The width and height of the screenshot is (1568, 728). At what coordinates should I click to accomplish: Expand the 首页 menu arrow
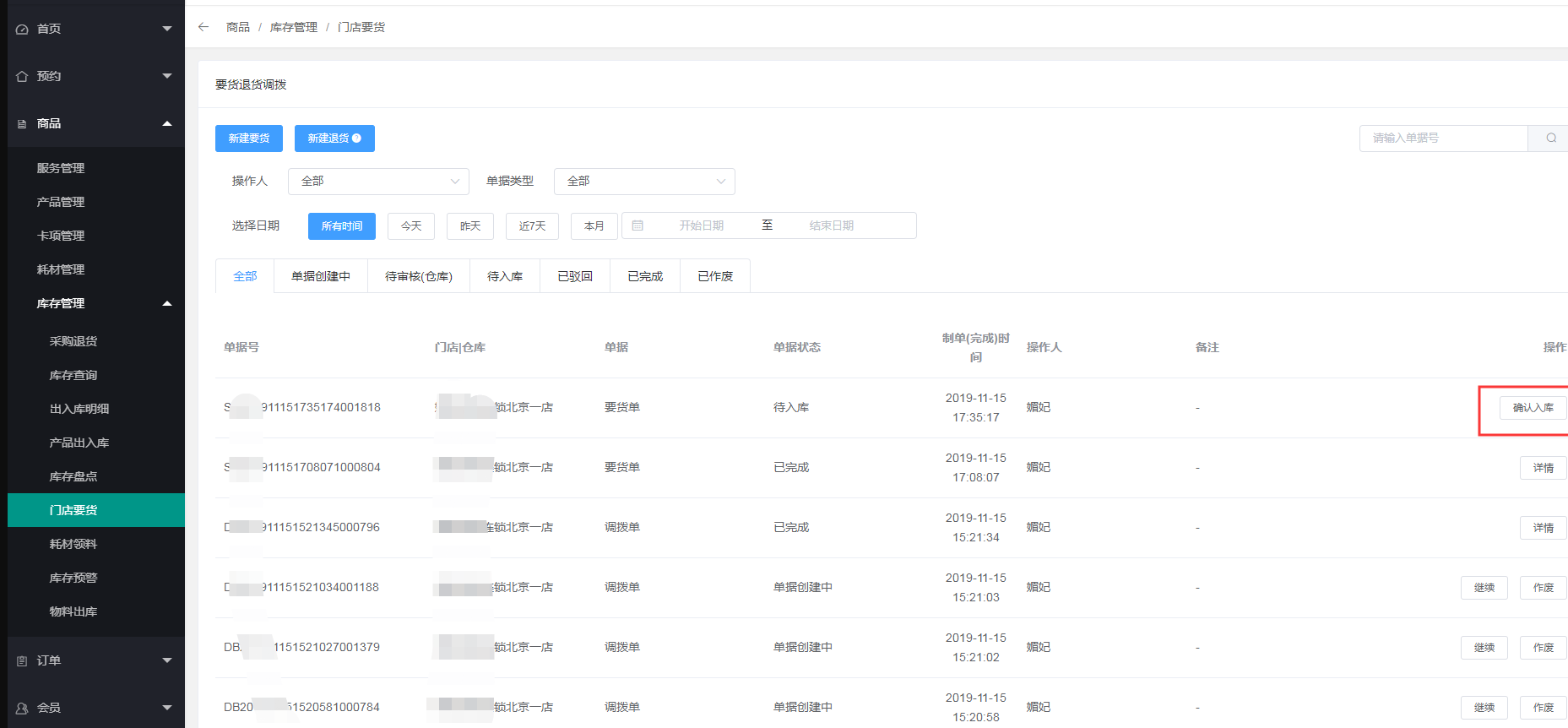[x=167, y=29]
